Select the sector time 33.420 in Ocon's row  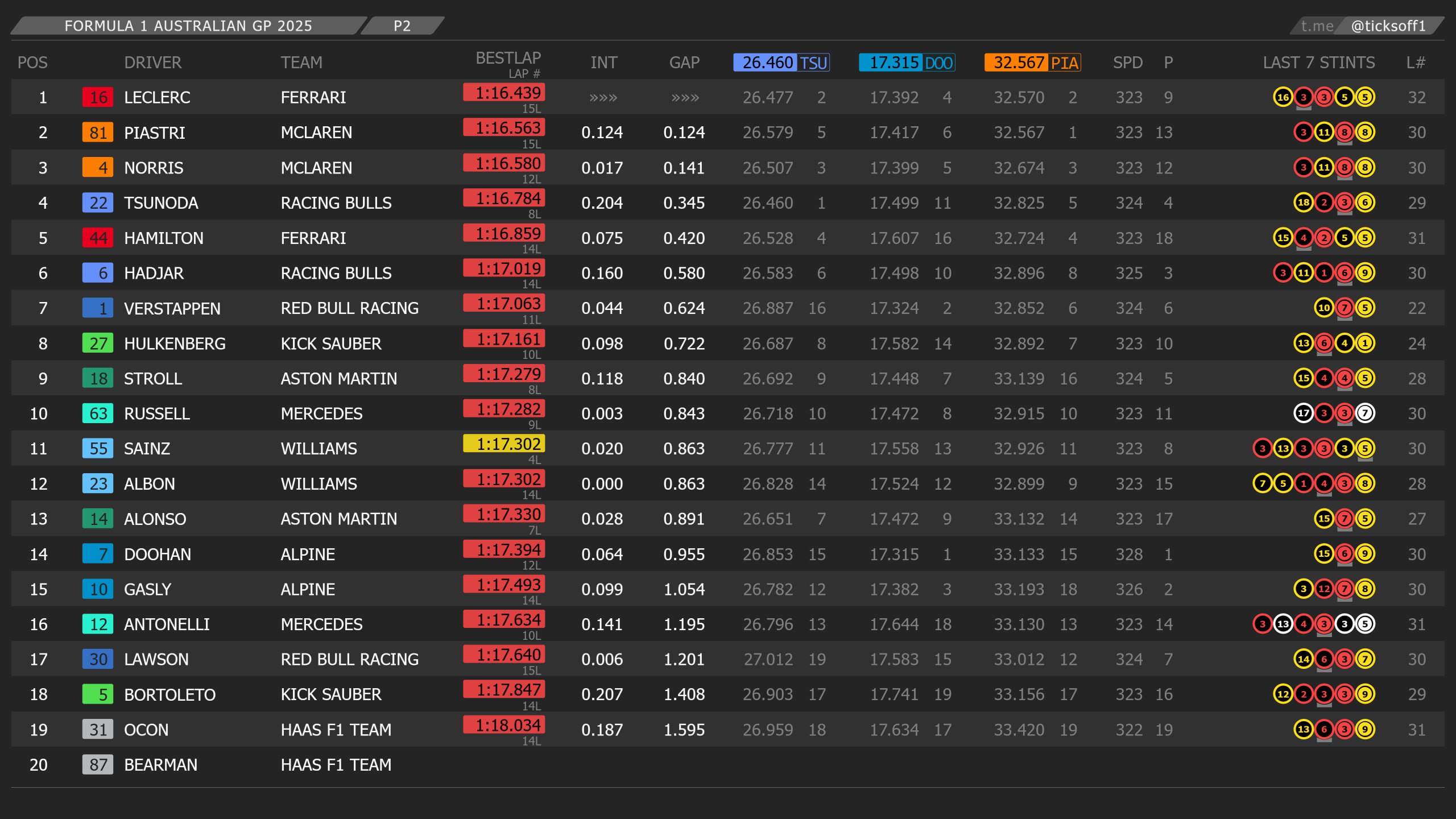click(x=1019, y=730)
